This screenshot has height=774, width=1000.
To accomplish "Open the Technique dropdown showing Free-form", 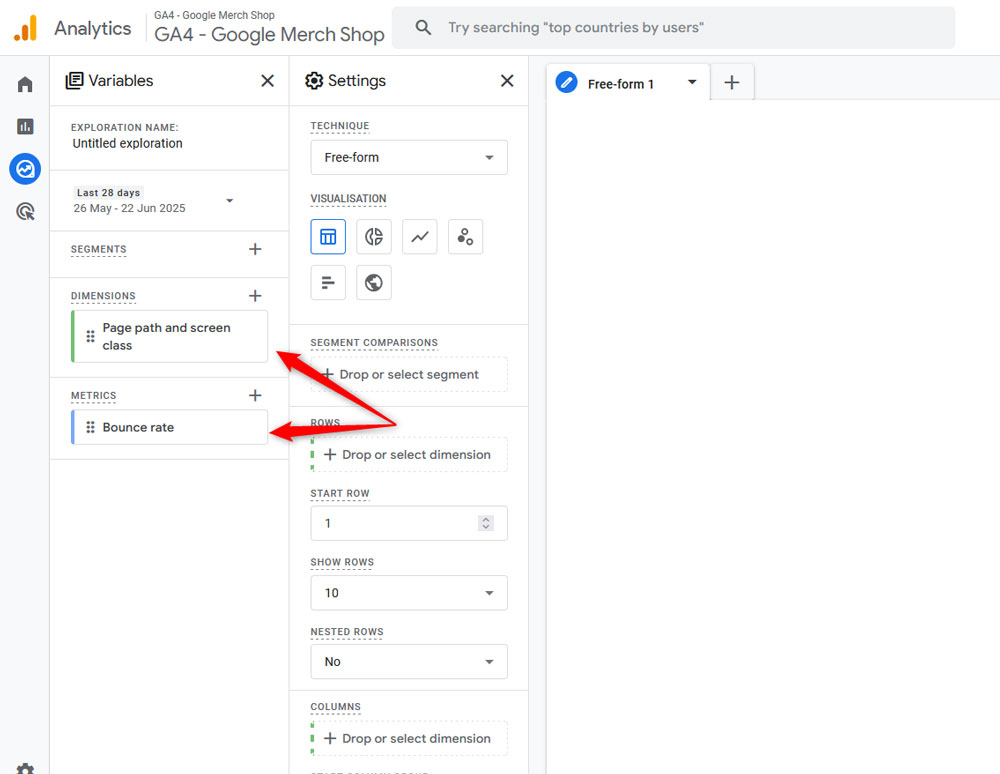I will pyautogui.click(x=408, y=157).
